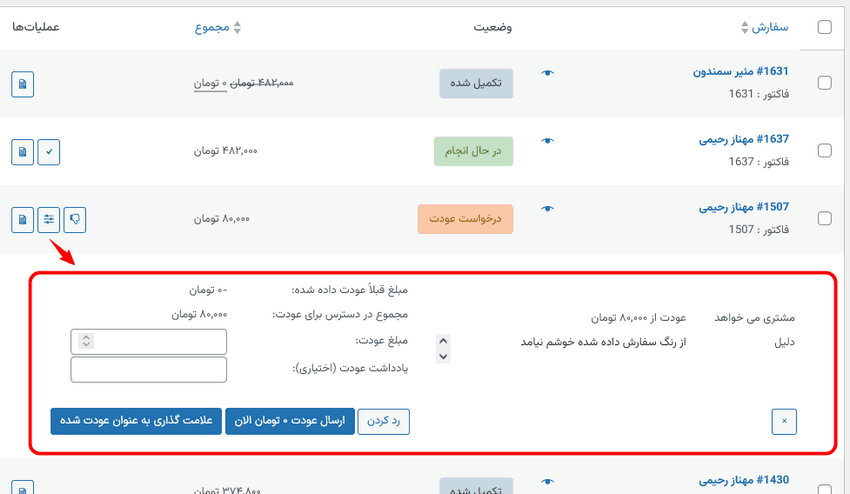Click total ۴۸۲,۰۰۰ تومان of order 1637
The height and width of the screenshot is (494, 850).
226,151
